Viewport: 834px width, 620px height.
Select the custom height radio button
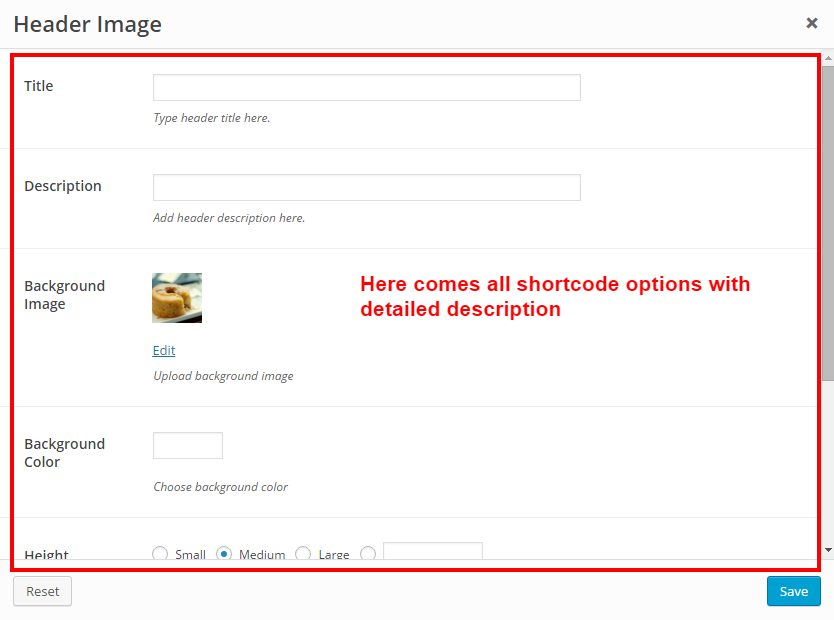pos(368,554)
